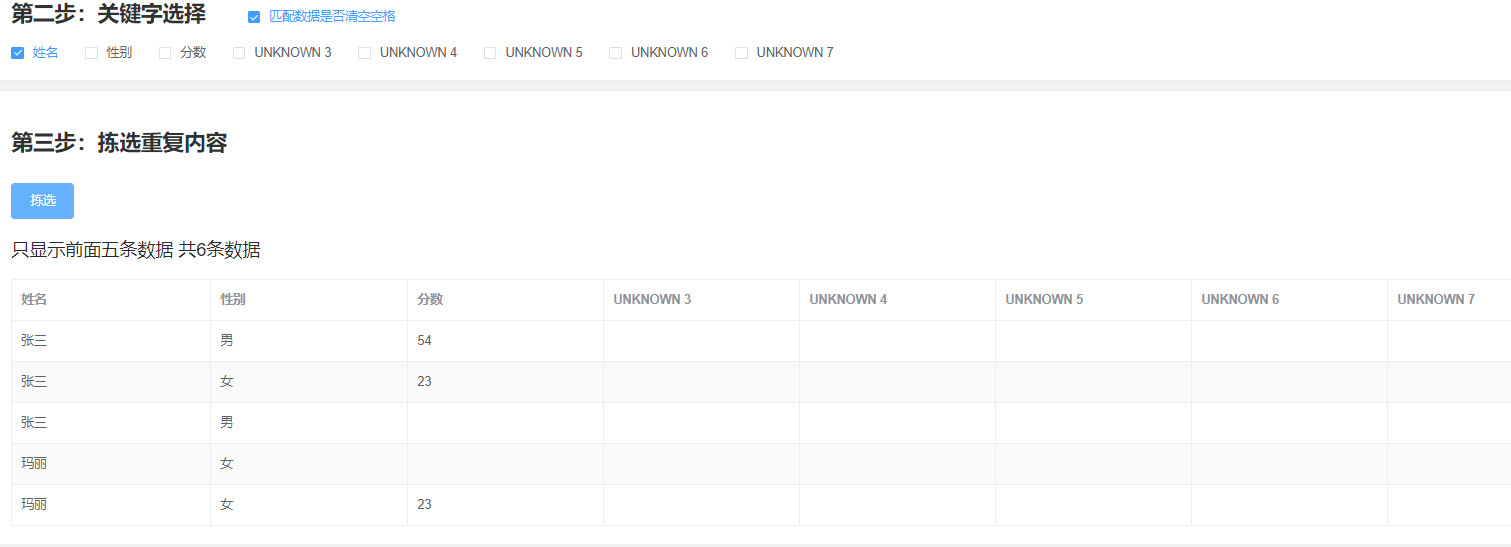Click the 分数 table column header

tap(505, 300)
